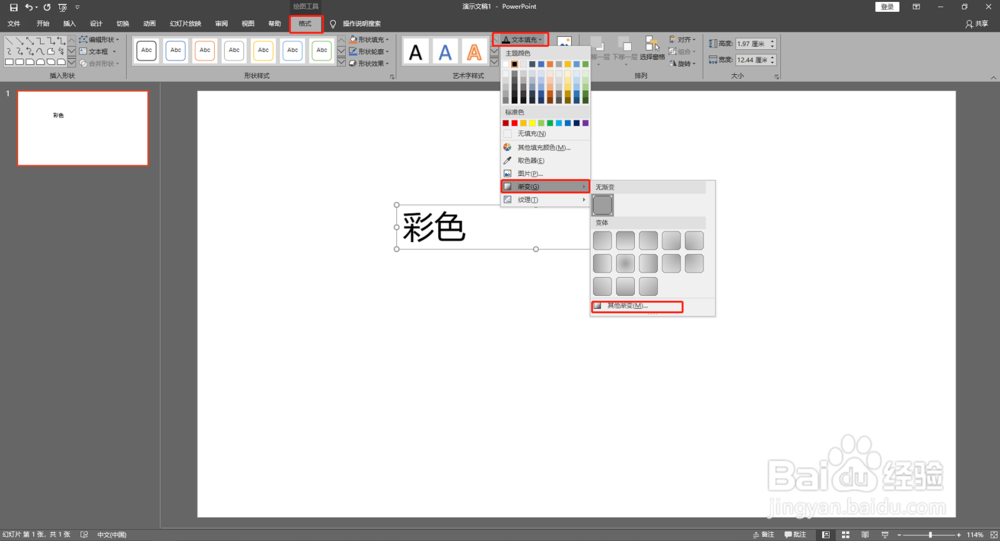The height and width of the screenshot is (541, 1000).
Task: Click the 文本填充 dropdown button
Action: (x=521, y=40)
